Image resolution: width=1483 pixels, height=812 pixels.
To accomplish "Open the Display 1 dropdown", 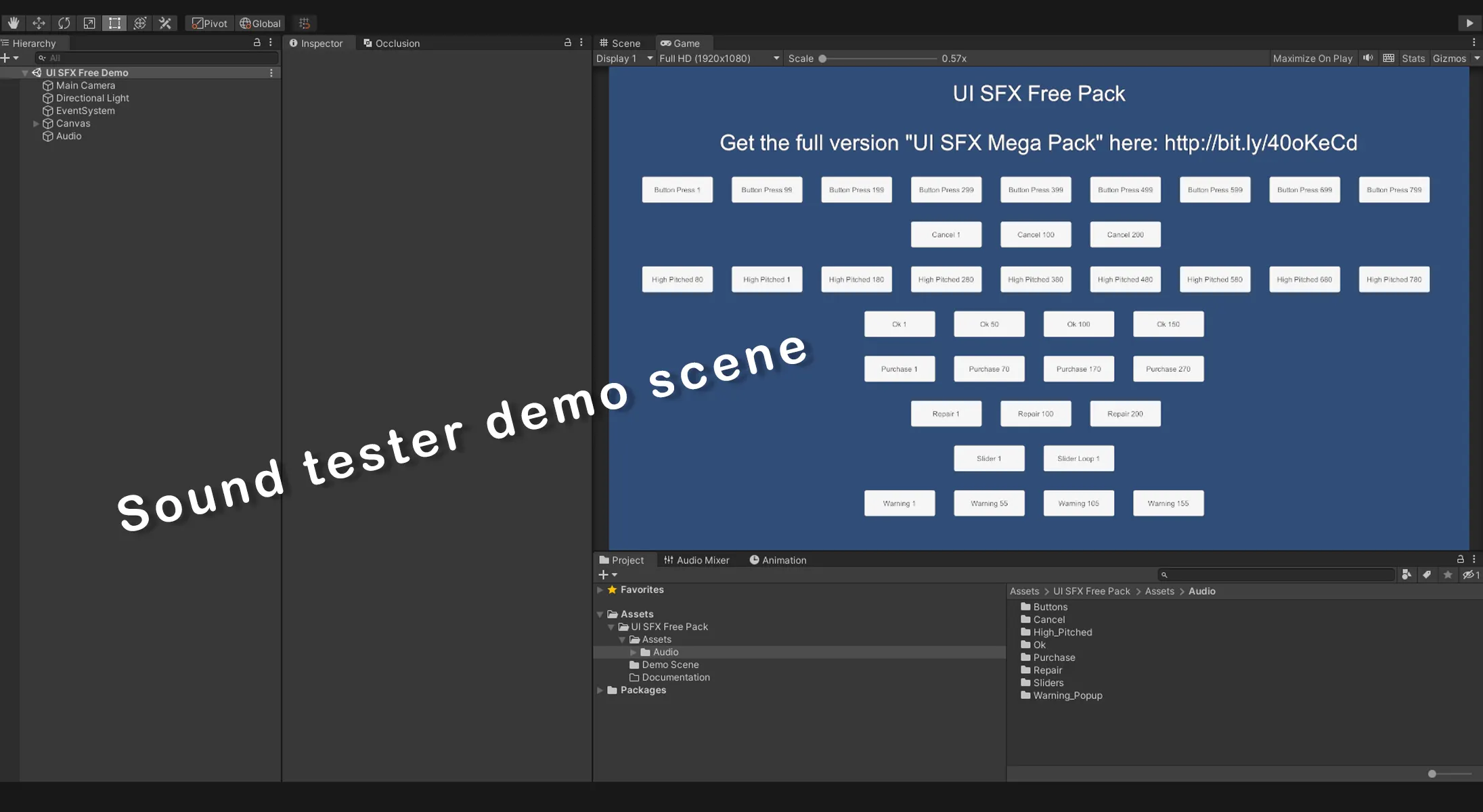I will click(623, 58).
